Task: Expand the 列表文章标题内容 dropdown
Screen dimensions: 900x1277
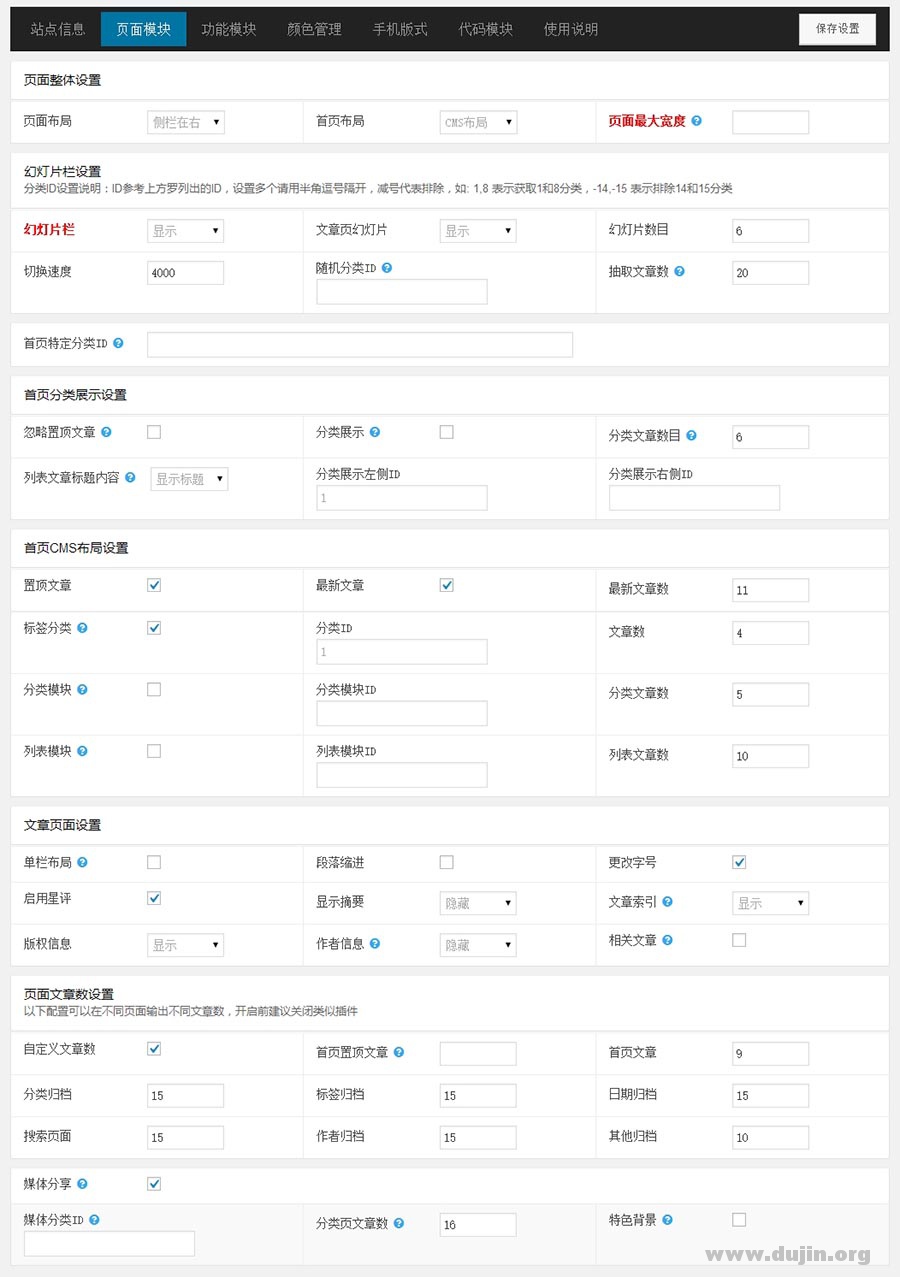Action: coord(190,479)
